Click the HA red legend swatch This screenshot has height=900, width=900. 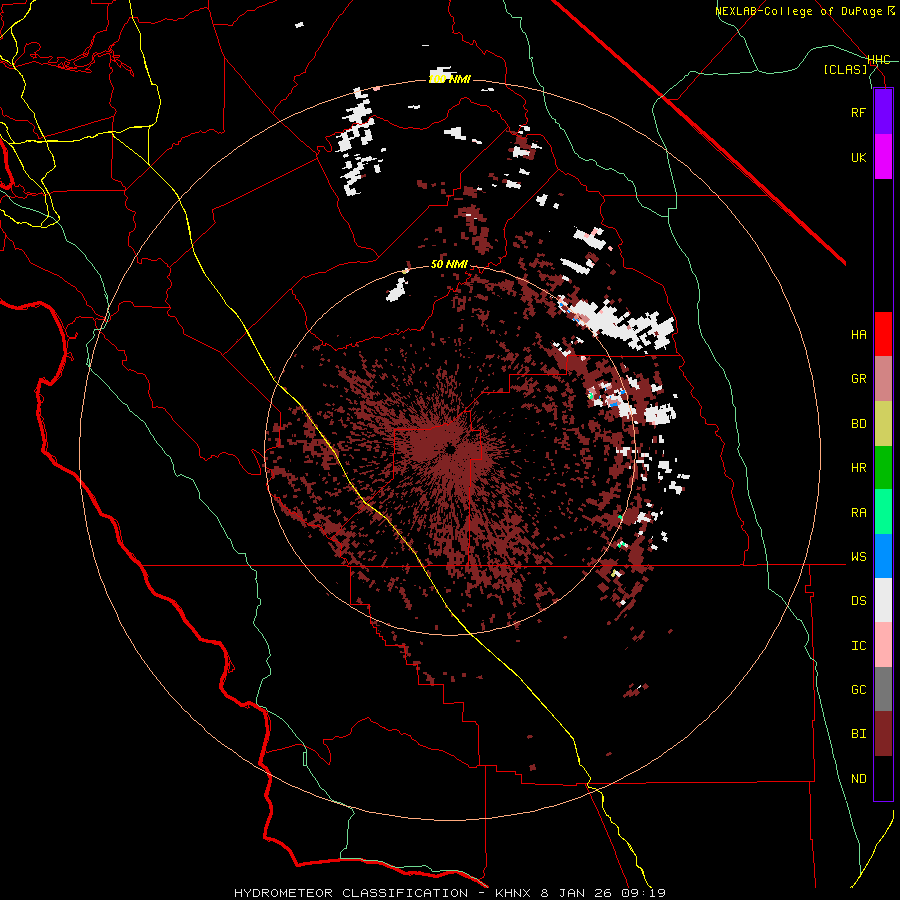tap(883, 334)
